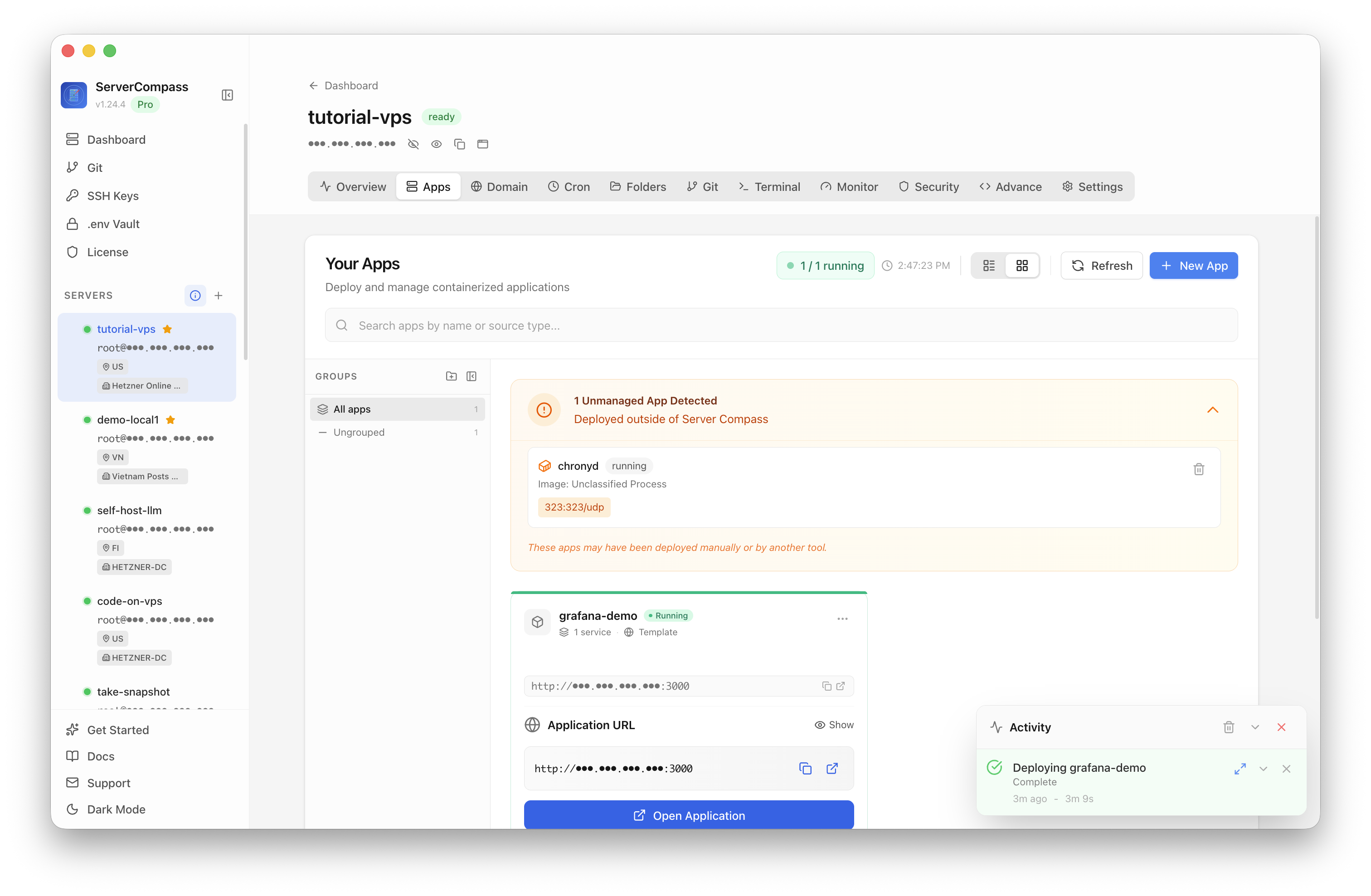Expand Deploying grafana-demo log fullscreen

pos(1240,769)
